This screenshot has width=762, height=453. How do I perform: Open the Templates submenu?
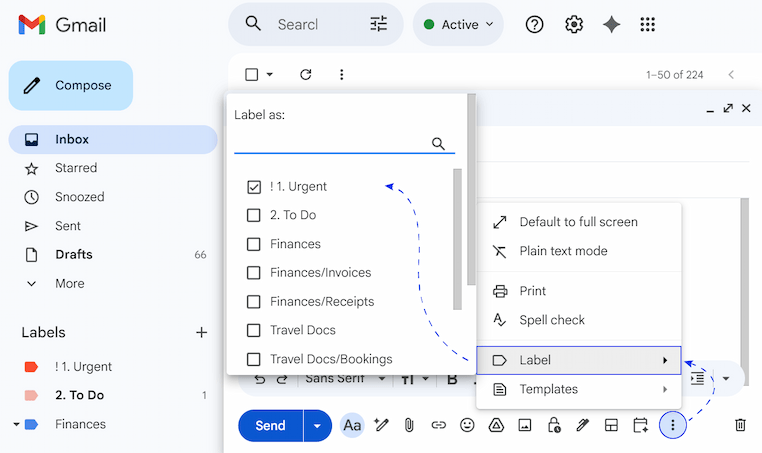point(579,389)
